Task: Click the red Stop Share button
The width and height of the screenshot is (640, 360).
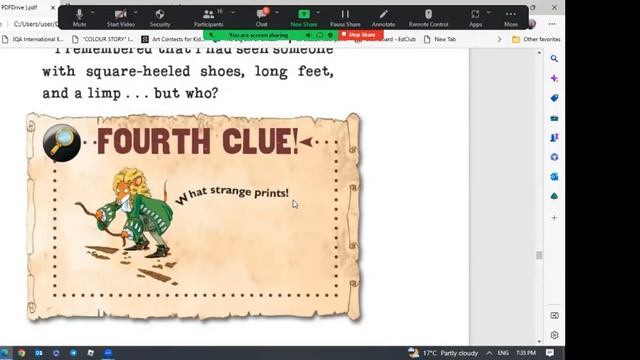Action: (x=361, y=35)
